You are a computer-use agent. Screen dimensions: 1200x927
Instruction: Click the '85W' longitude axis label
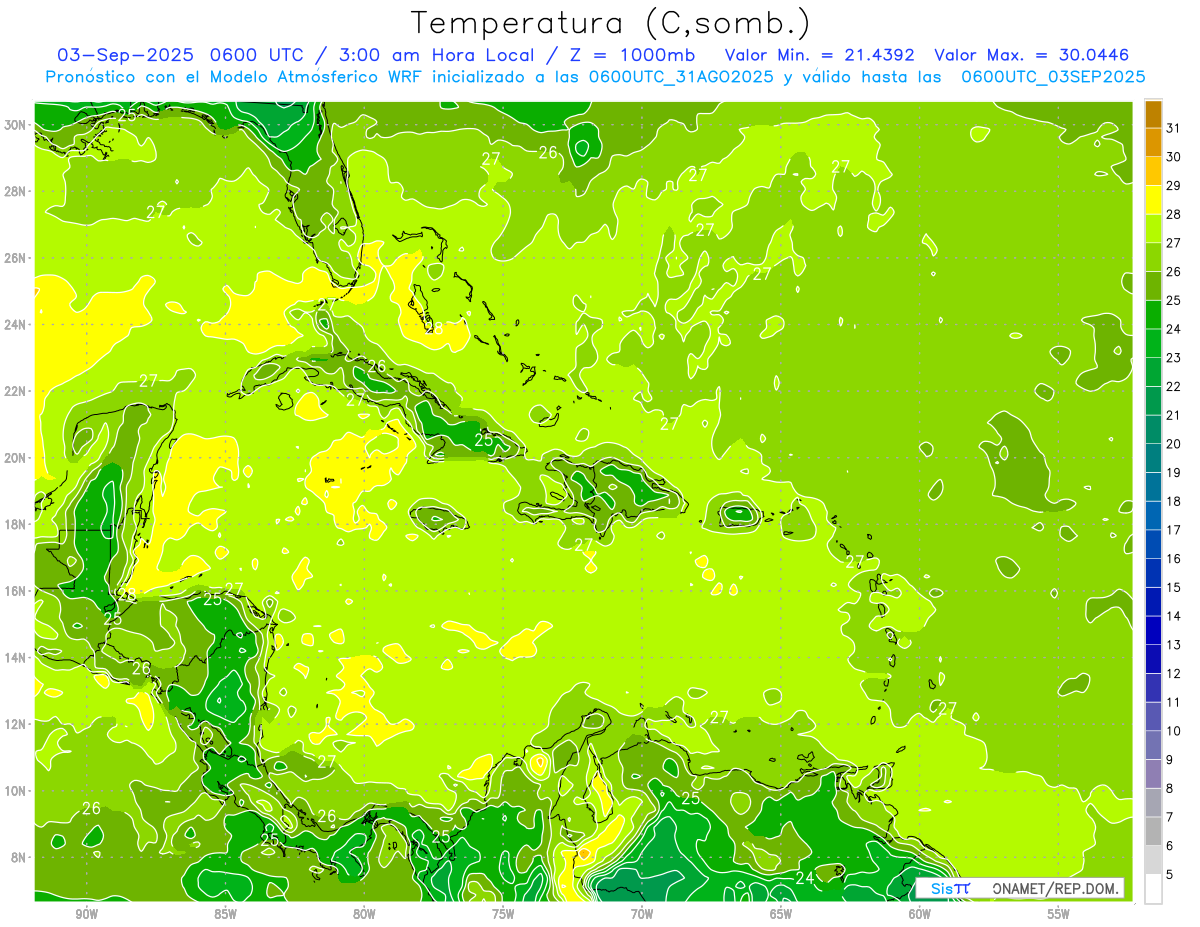pos(225,914)
